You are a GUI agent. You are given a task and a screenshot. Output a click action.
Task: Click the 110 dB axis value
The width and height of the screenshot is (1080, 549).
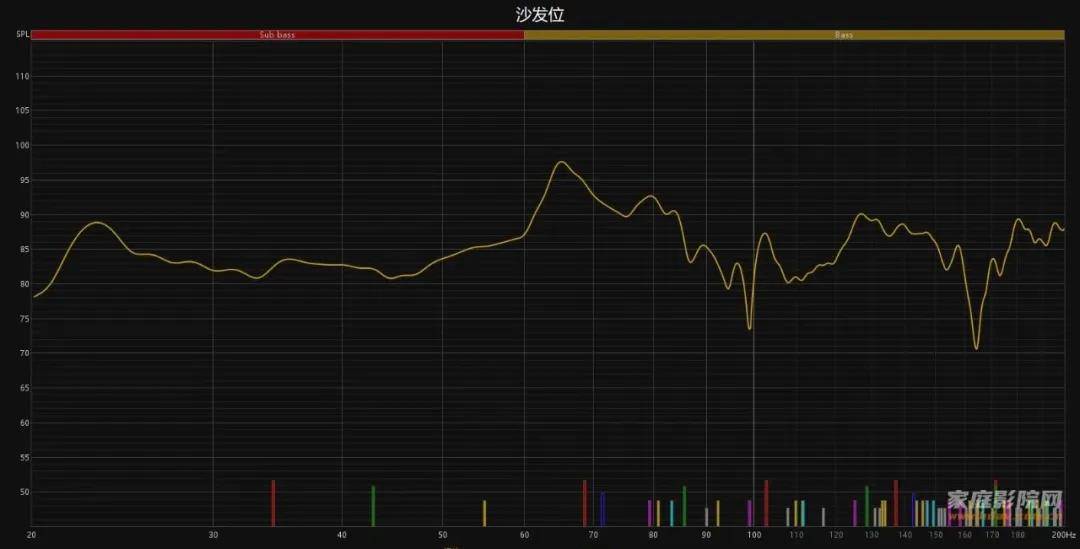click(x=23, y=76)
